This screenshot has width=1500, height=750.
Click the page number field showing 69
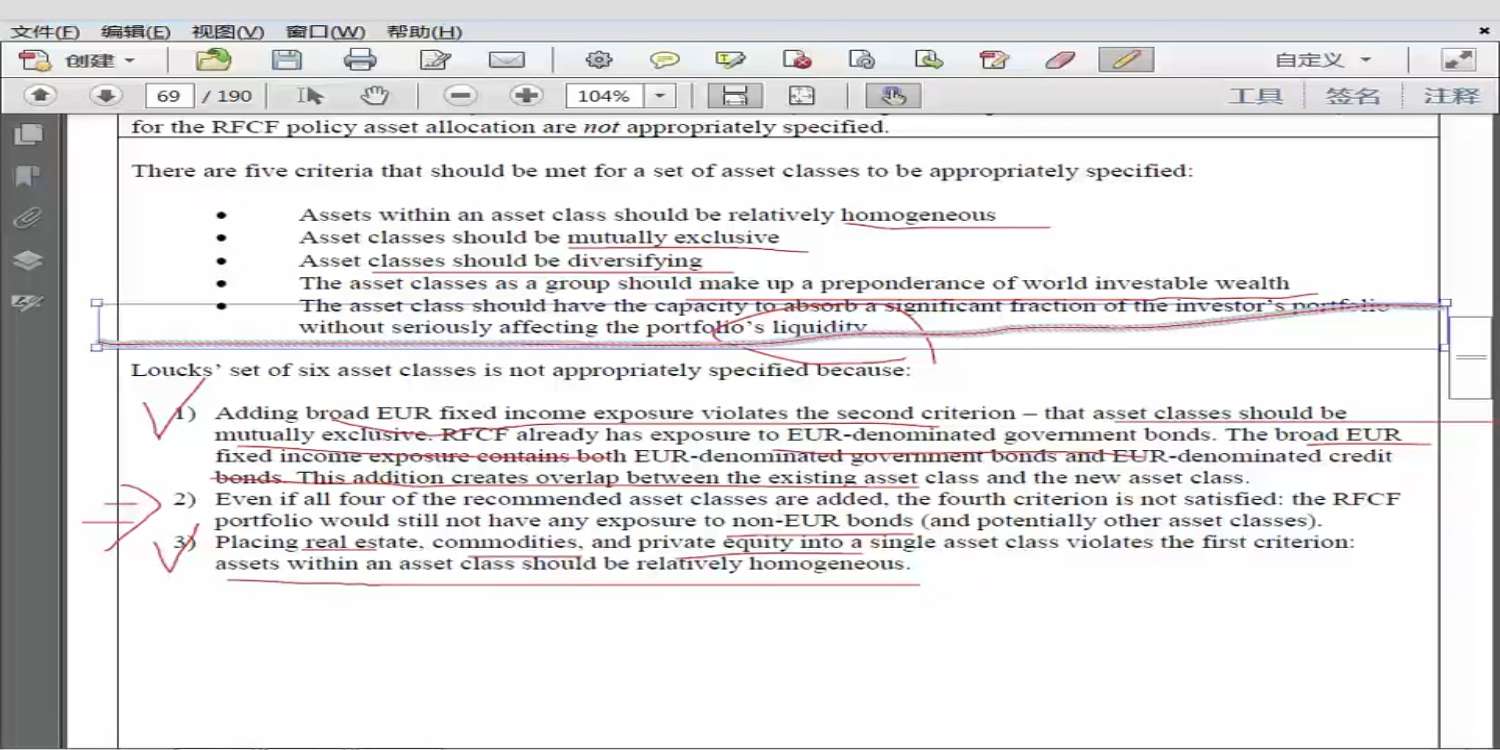169,96
